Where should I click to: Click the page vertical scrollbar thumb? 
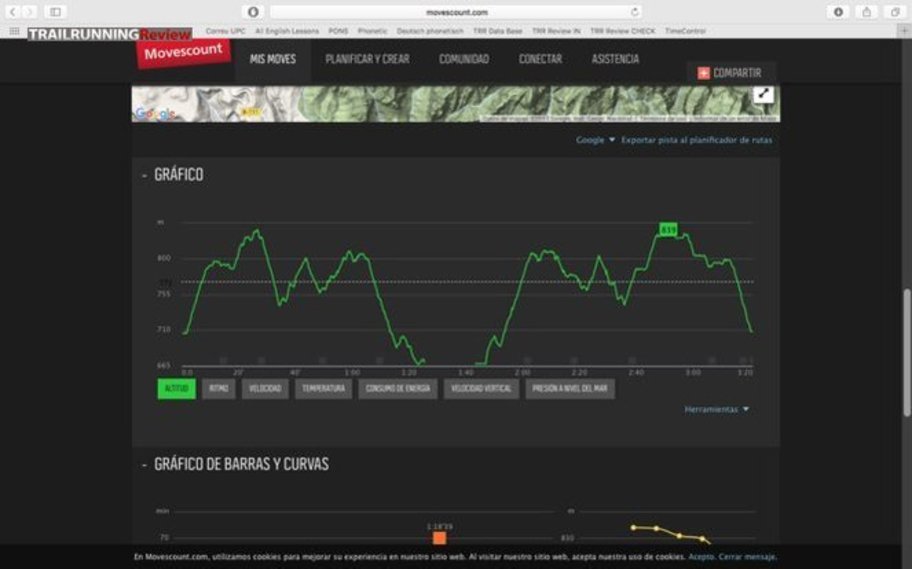[x=906, y=353]
